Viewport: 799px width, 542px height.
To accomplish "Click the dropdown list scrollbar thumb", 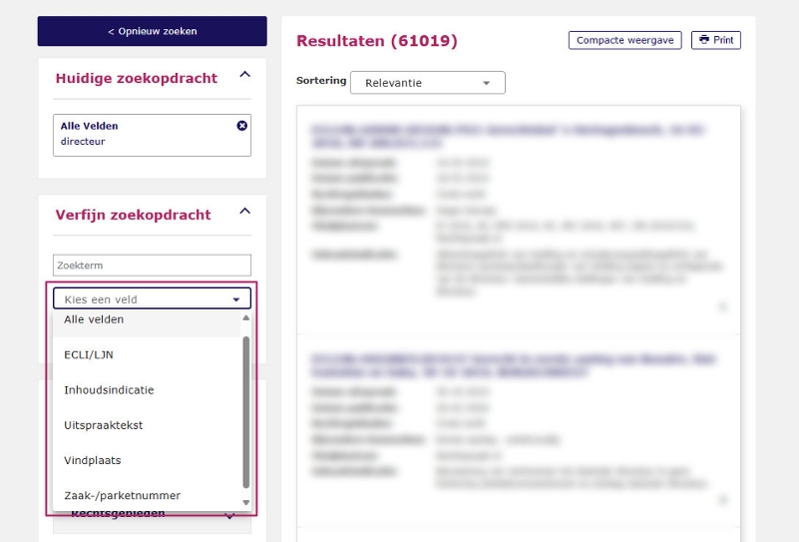I will (x=246, y=410).
